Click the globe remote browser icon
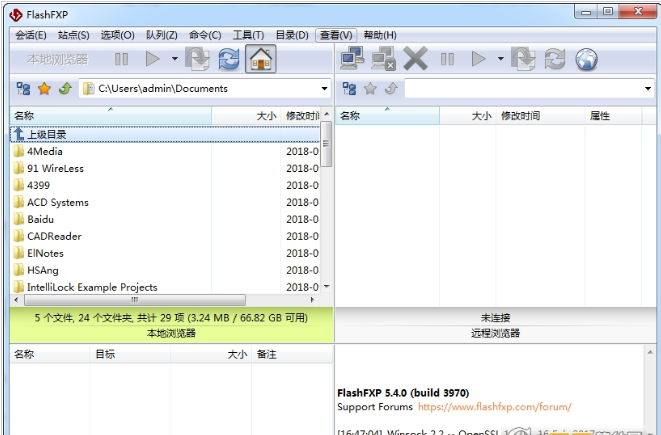This screenshot has height=435, width=661. 586,59
